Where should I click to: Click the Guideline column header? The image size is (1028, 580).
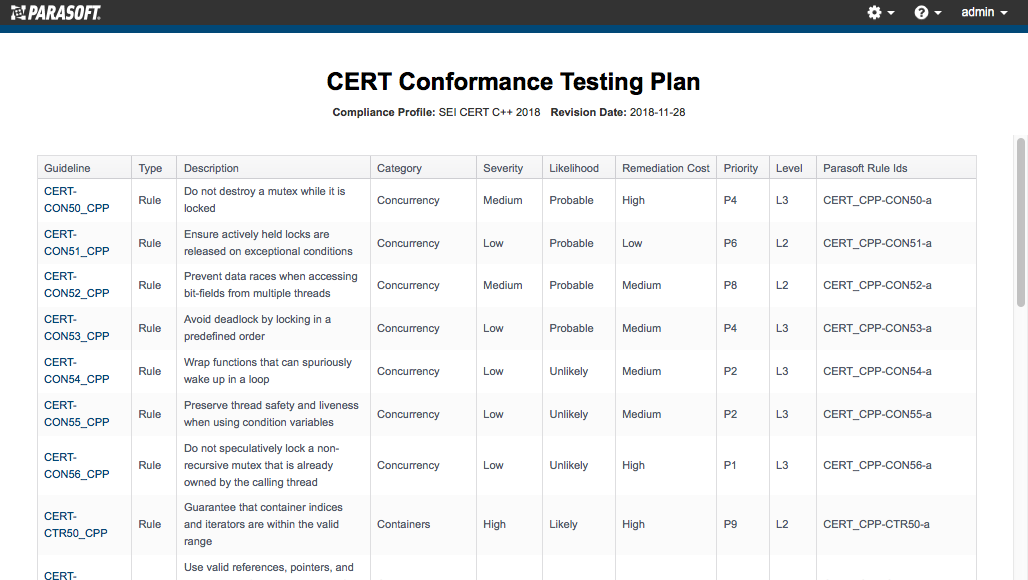point(67,168)
